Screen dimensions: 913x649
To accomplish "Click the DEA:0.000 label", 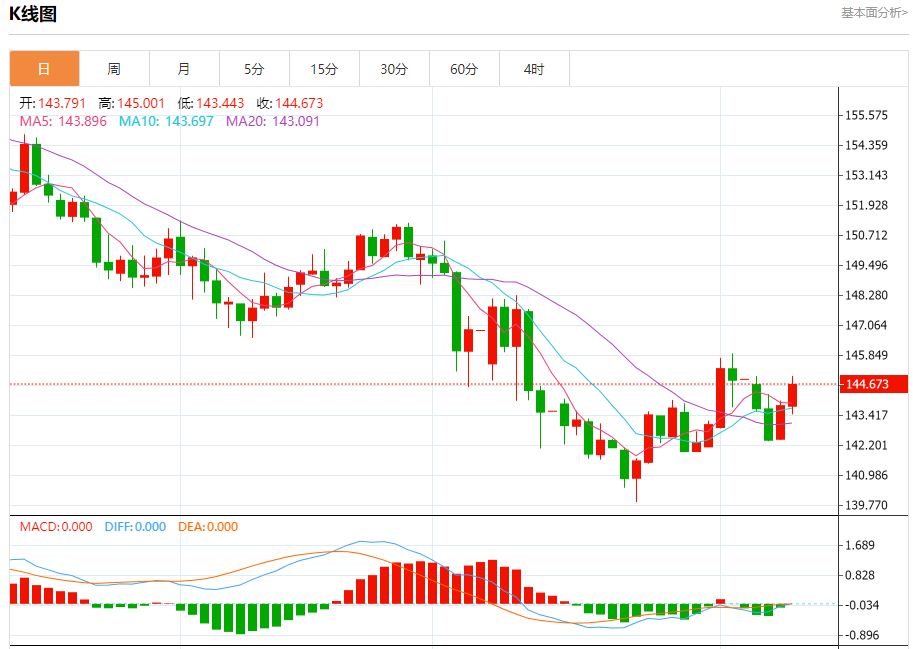I will [208, 527].
